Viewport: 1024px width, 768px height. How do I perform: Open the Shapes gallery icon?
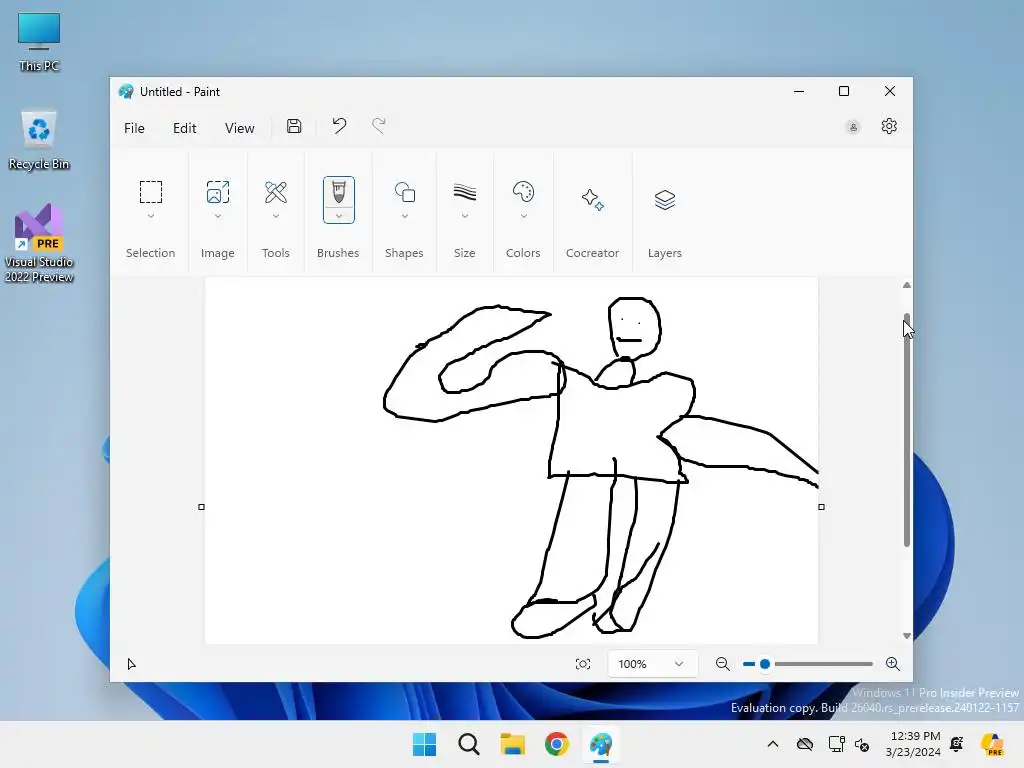[405, 192]
